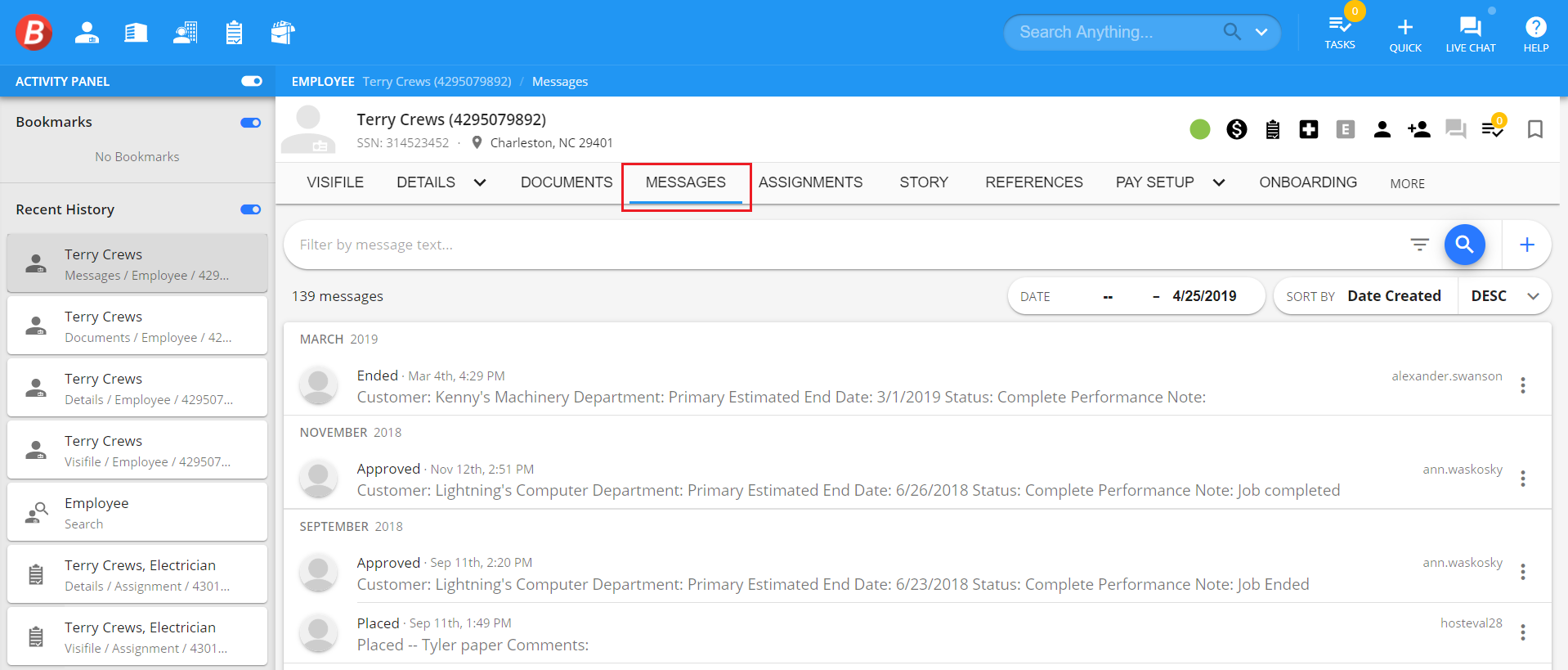Click the blue search messages button
Screen dimensions: 1568x670
pos(1465,245)
